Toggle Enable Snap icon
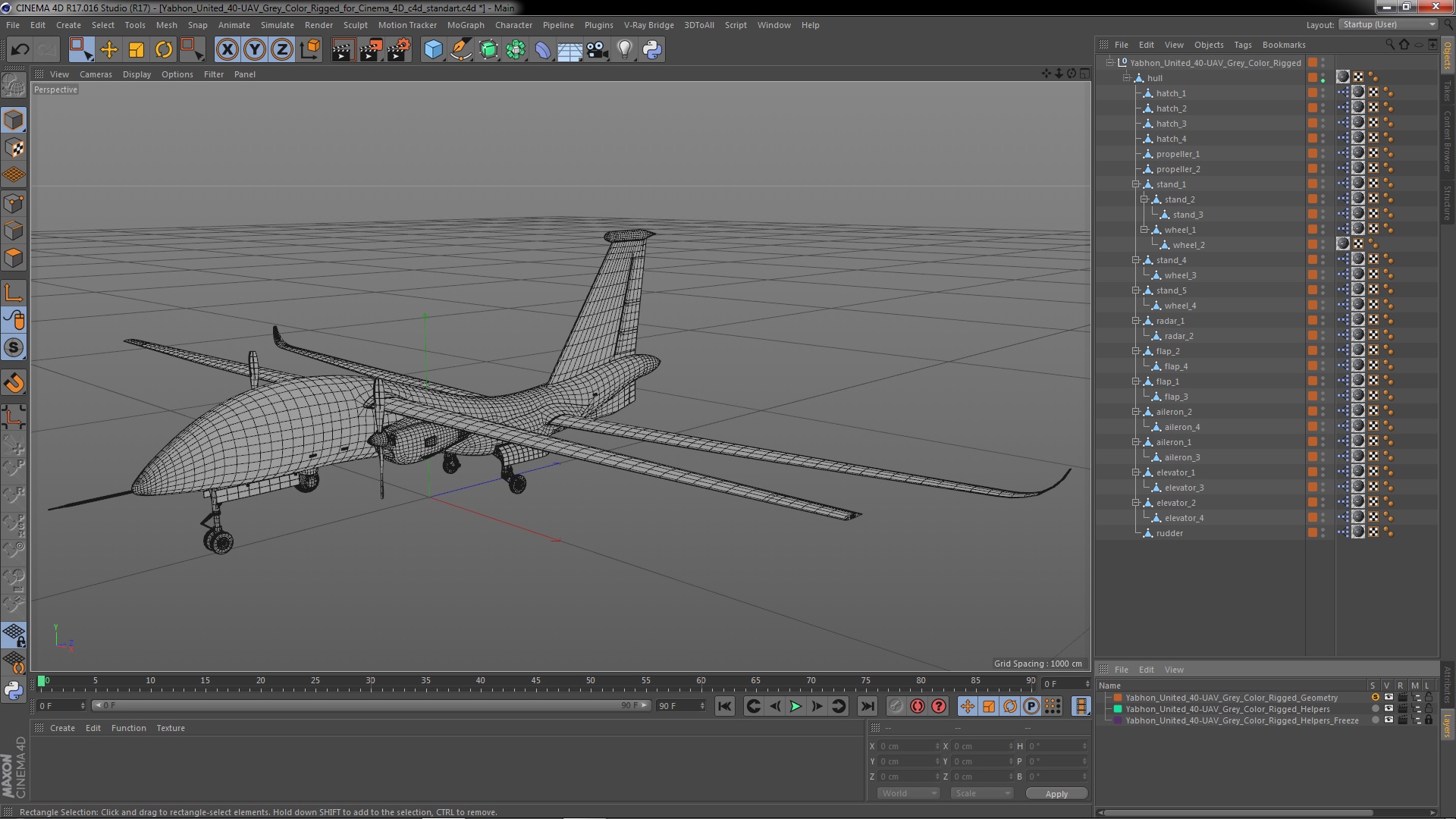This screenshot has width=1456, height=819. pos(14,347)
